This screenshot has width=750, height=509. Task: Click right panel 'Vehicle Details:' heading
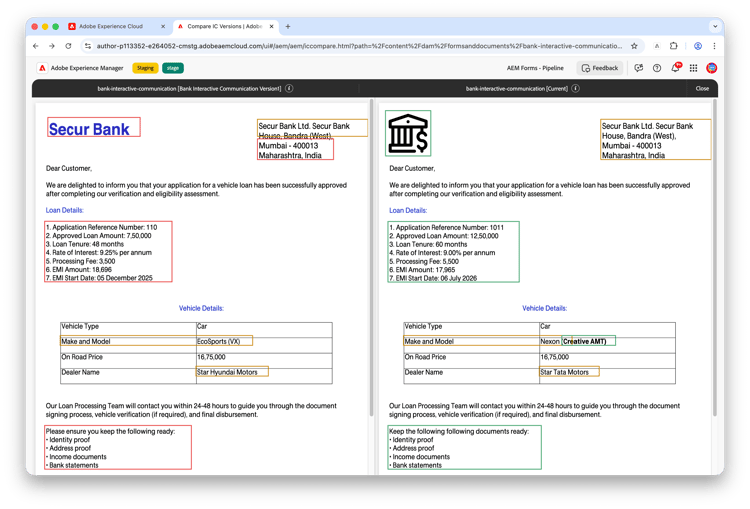click(x=544, y=308)
